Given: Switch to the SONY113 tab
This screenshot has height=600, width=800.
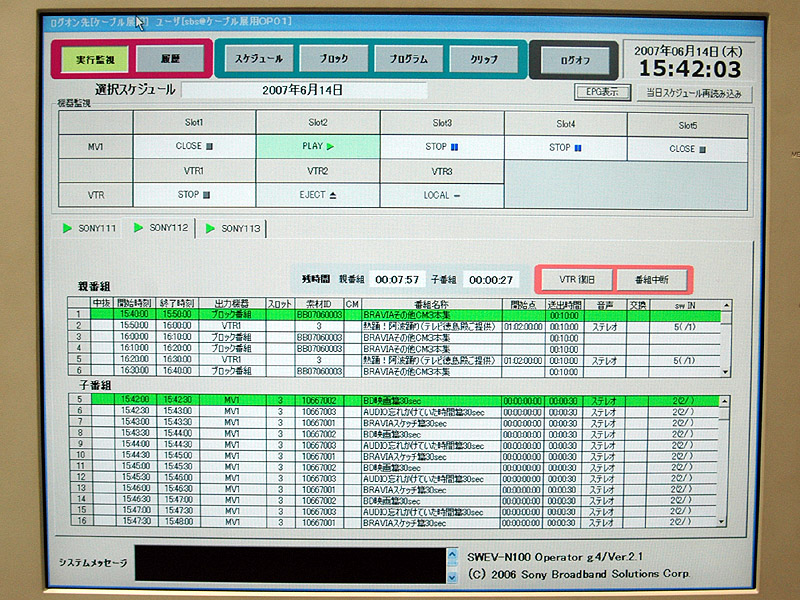Looking at the screenshot, I should pos(233,229).
